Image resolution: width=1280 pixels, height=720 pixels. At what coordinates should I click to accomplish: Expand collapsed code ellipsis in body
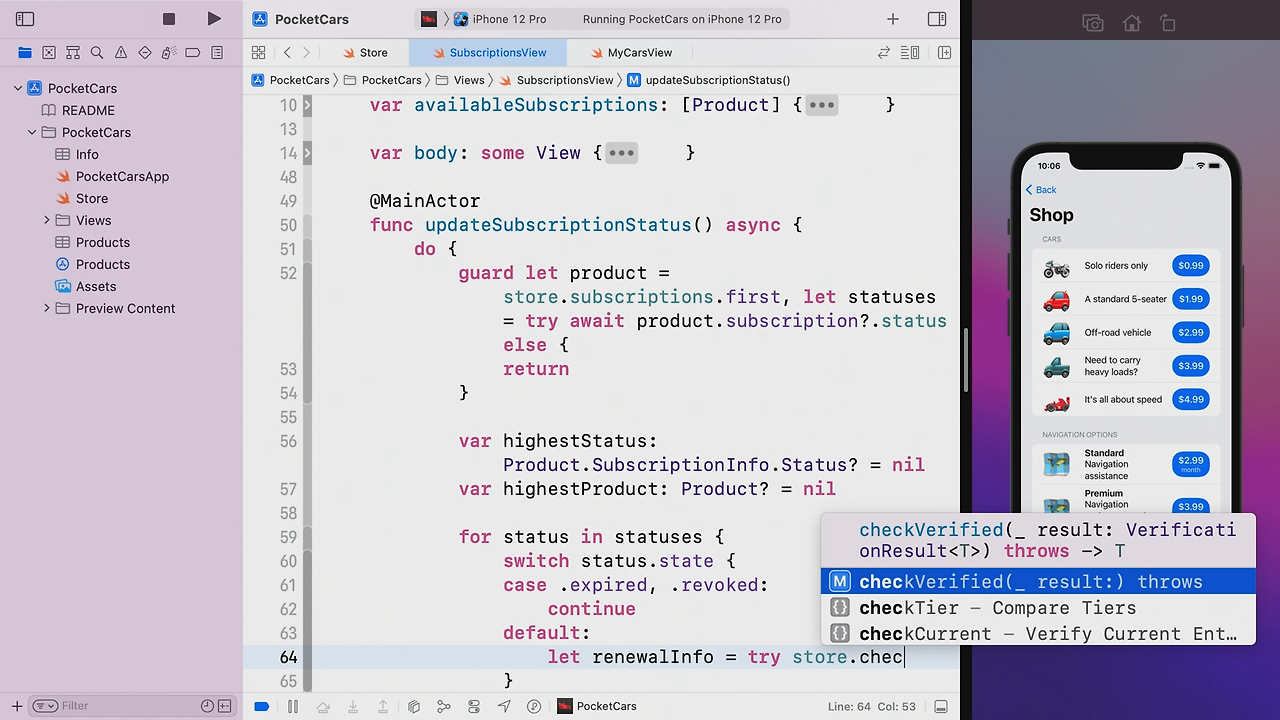pyautogui.click(x=621, y=153)
